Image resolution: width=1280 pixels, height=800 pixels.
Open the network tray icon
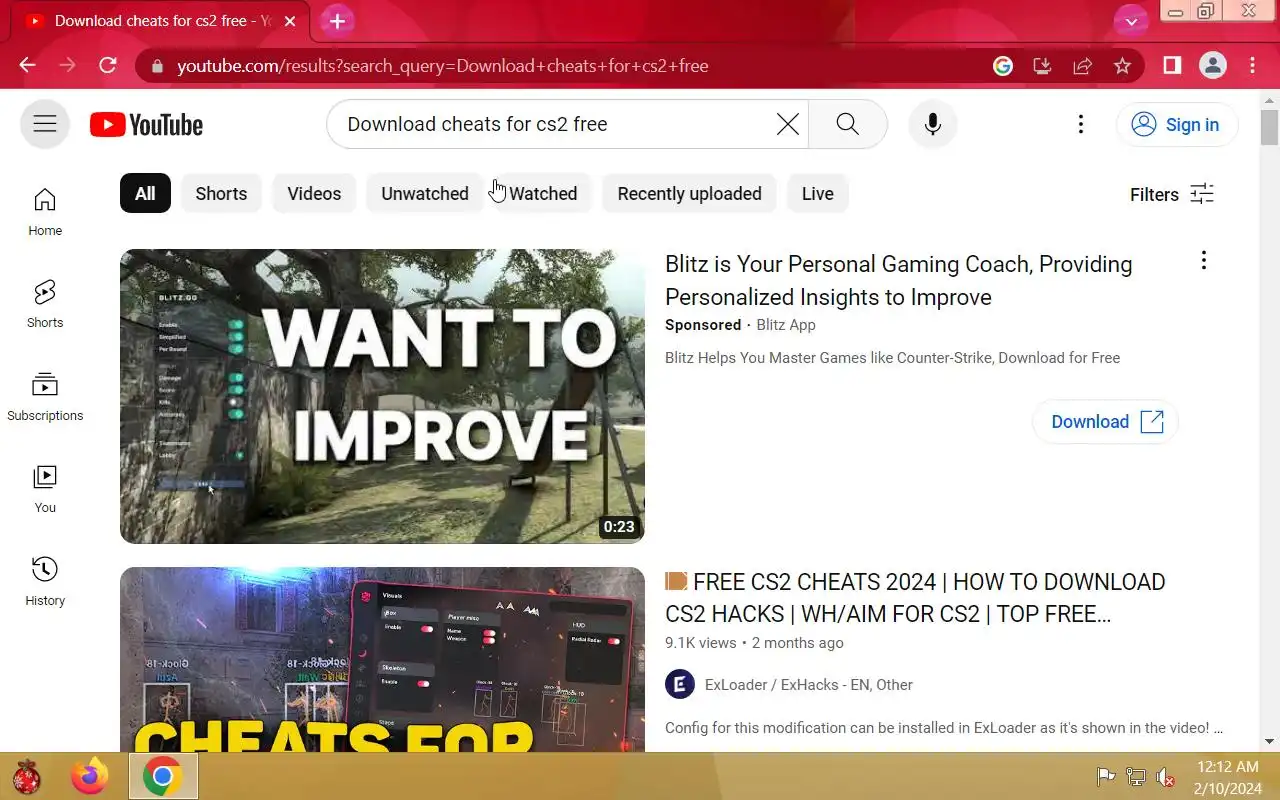click(x=1136, y=776)
